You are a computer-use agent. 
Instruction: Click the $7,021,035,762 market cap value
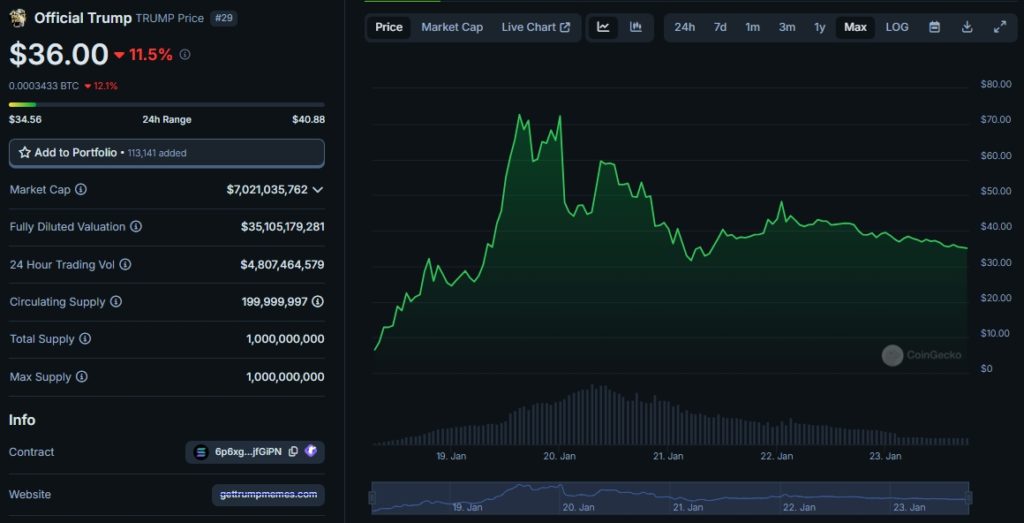(267, 190)
